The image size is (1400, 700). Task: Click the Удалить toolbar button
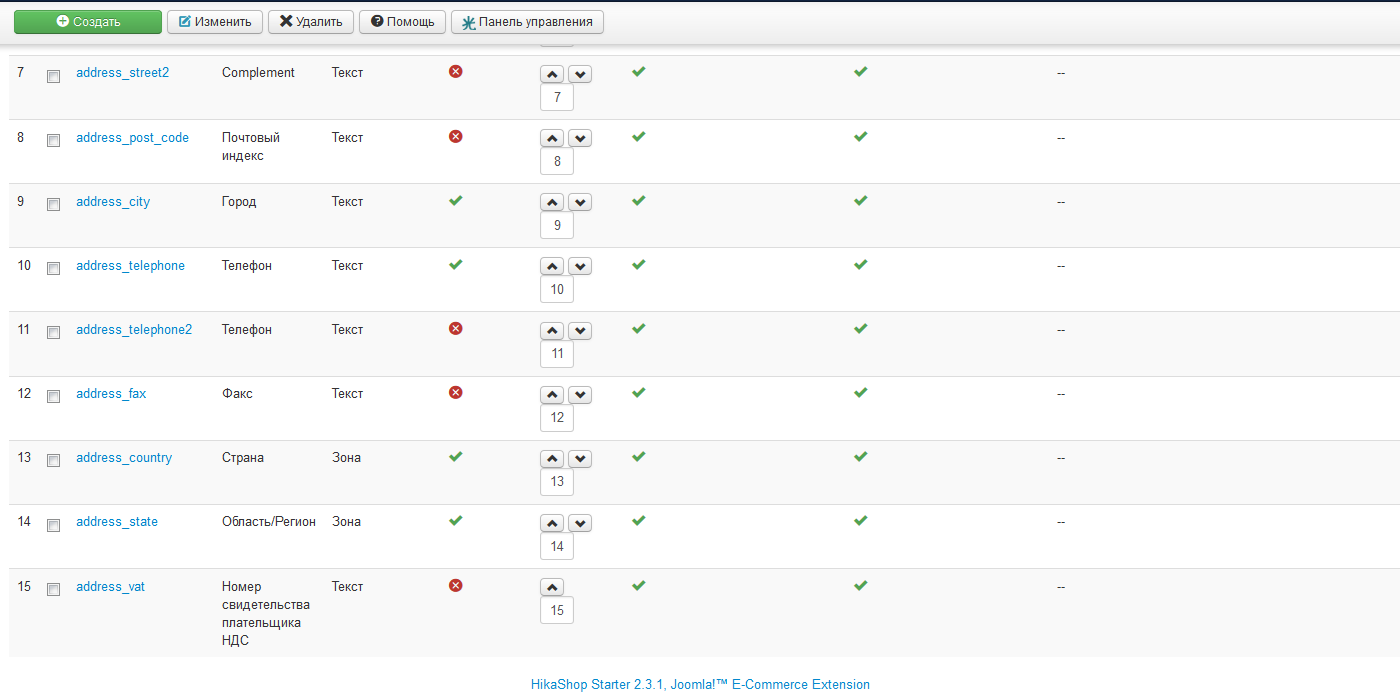311,22
